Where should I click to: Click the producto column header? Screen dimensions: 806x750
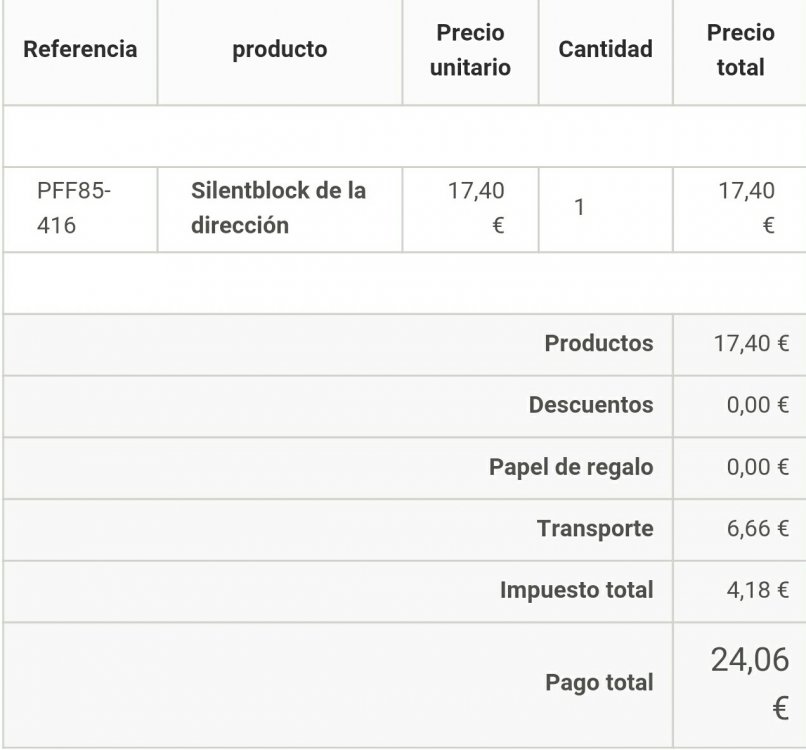point(280,50)
